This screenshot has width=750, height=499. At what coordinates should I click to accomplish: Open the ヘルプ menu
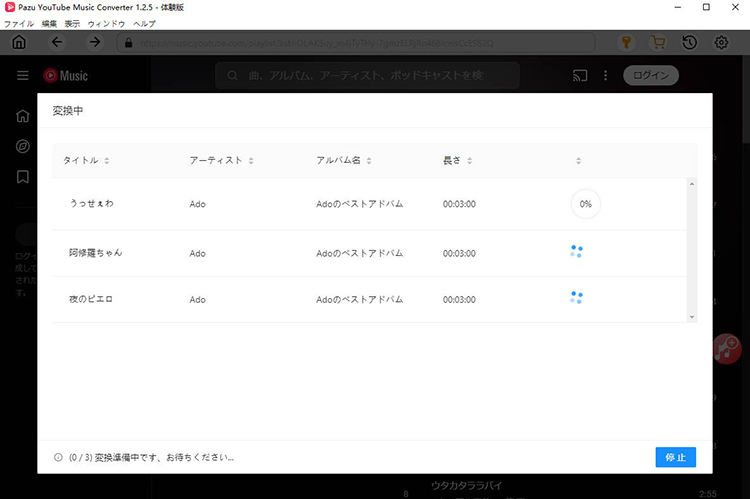144,23
